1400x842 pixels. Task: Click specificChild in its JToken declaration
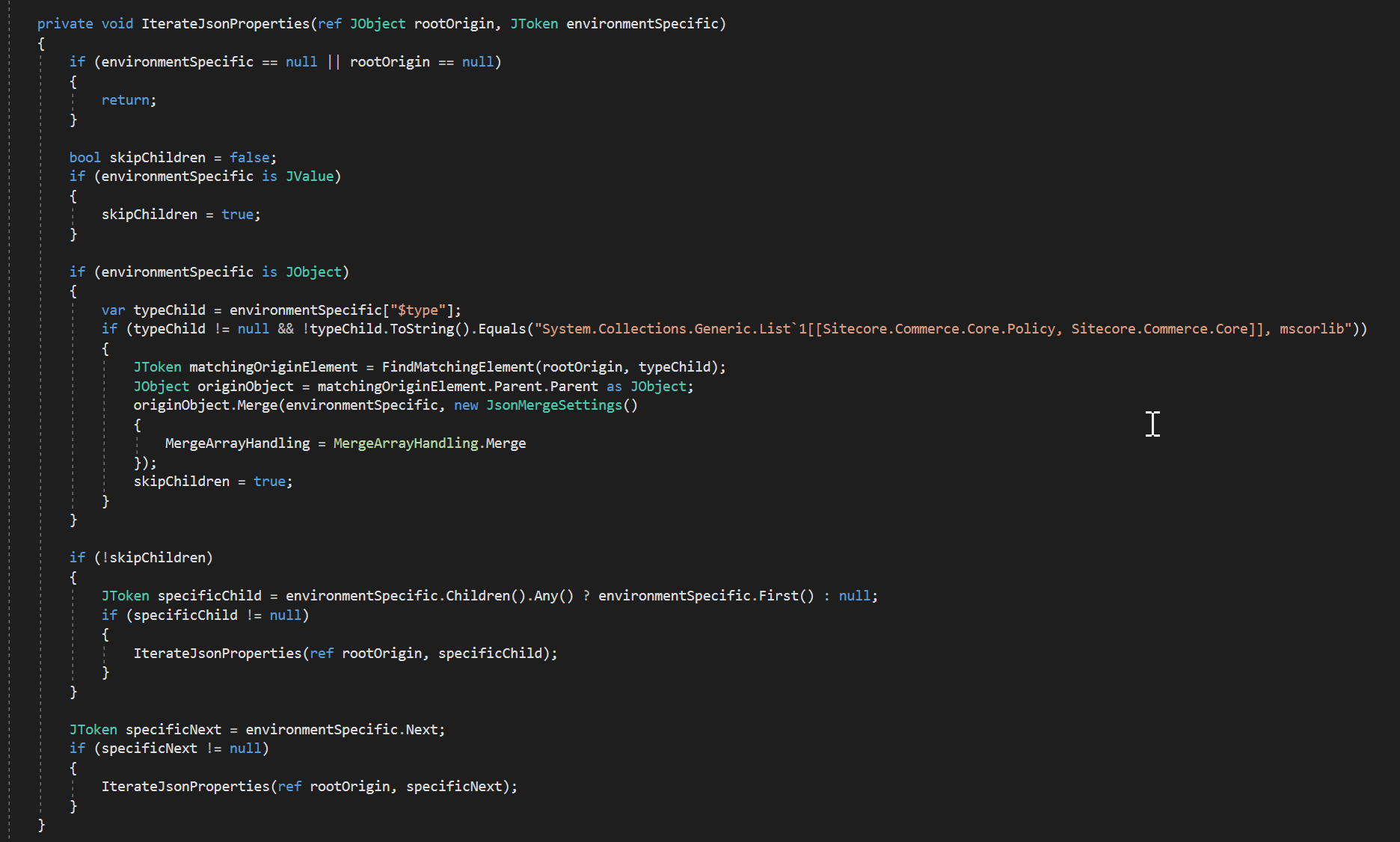tap(209, 596)
